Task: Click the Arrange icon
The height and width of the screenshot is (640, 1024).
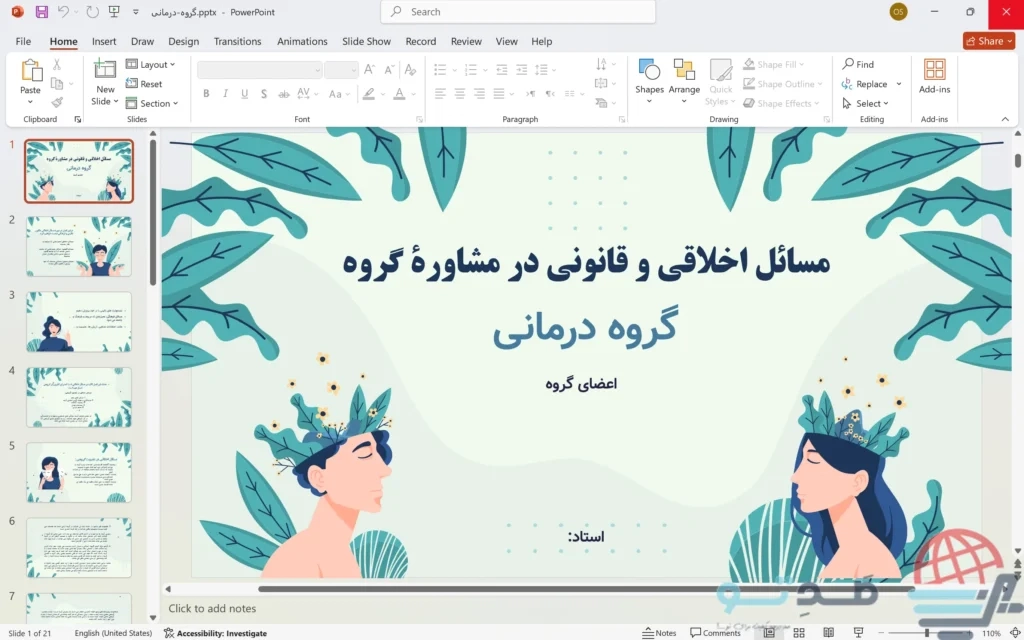Action: (684, 71)
